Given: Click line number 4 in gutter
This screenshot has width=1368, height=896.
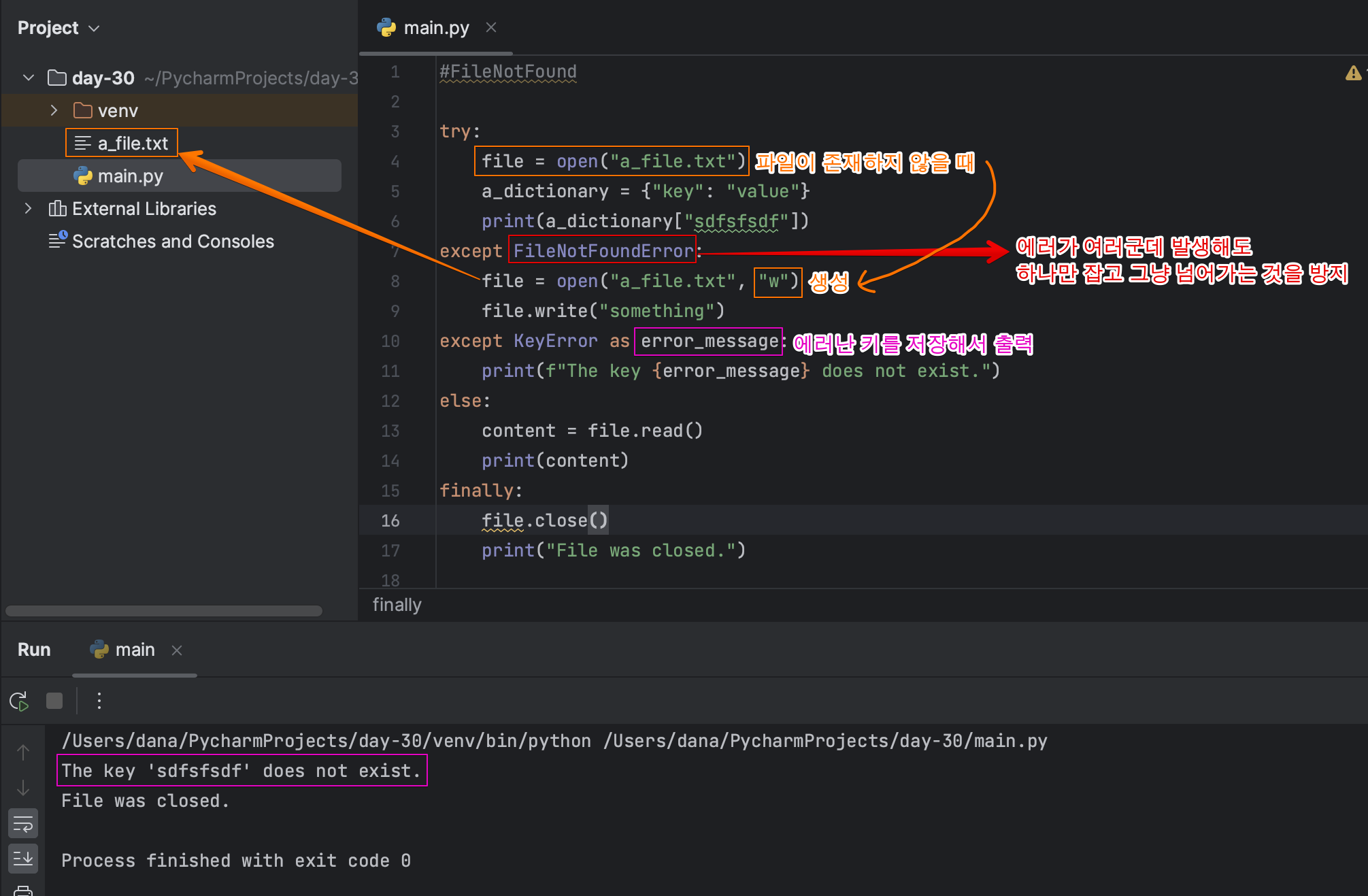Looking at the screenshot, I should pyautogui.click(x=395, y=161).
